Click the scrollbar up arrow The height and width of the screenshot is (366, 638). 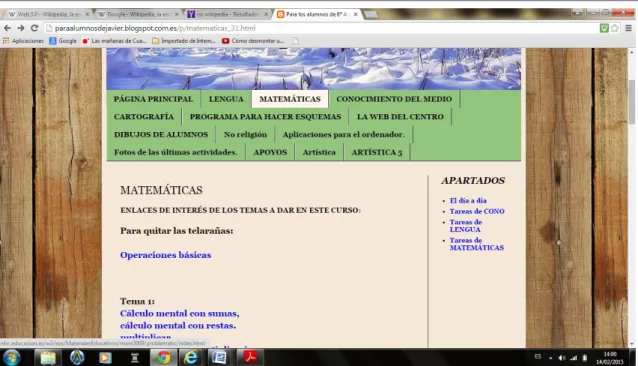pyautogui.click(x=631, y=52)
